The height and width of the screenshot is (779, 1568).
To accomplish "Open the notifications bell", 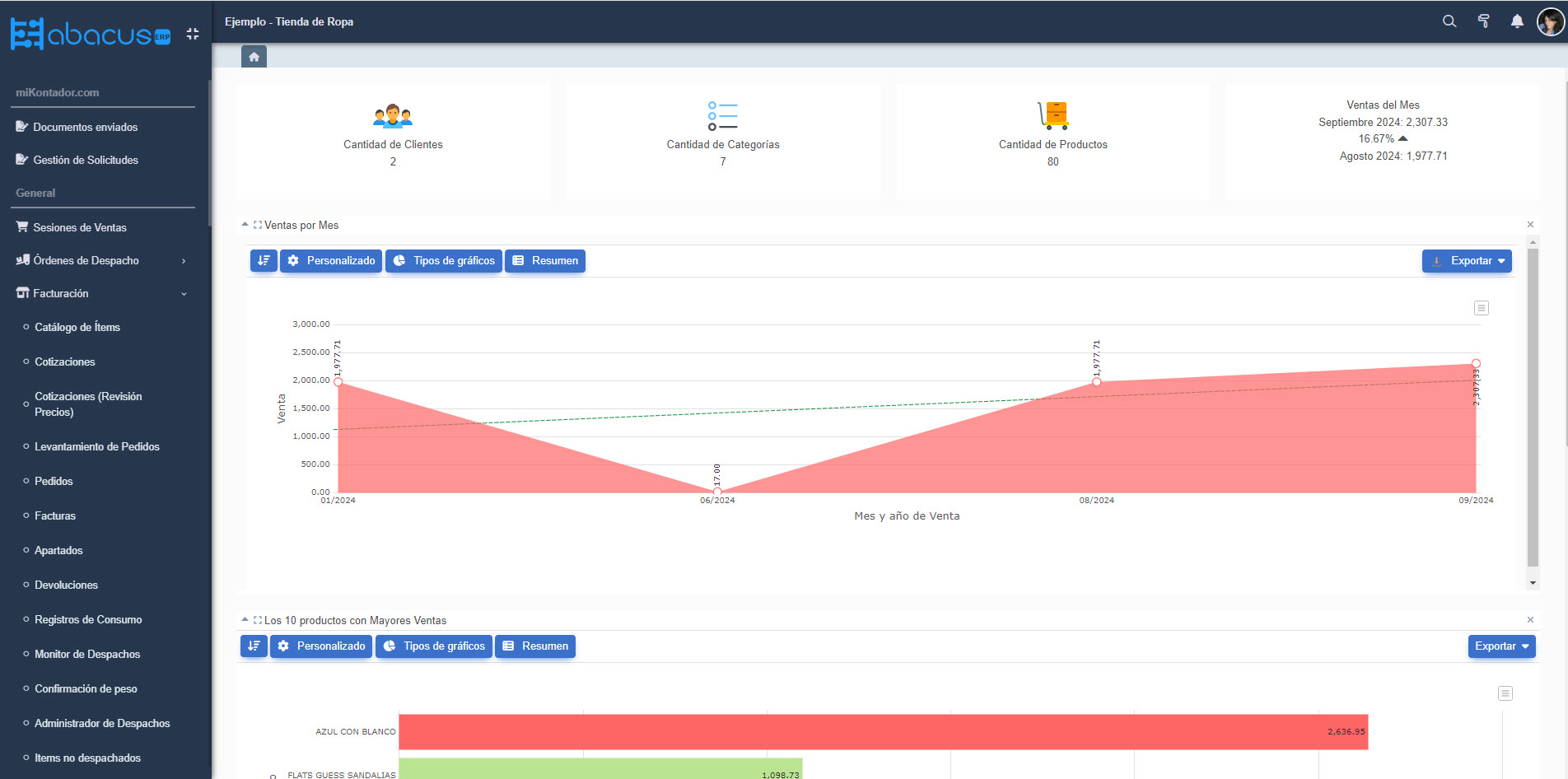I will tap(1517, 21).
